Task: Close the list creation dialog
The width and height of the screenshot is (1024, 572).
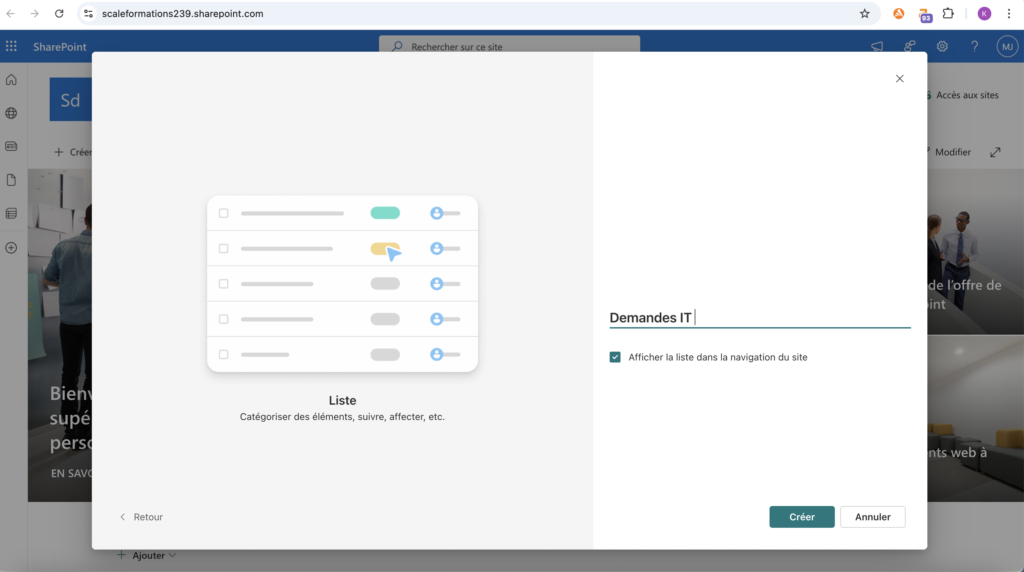Action: 899,78
